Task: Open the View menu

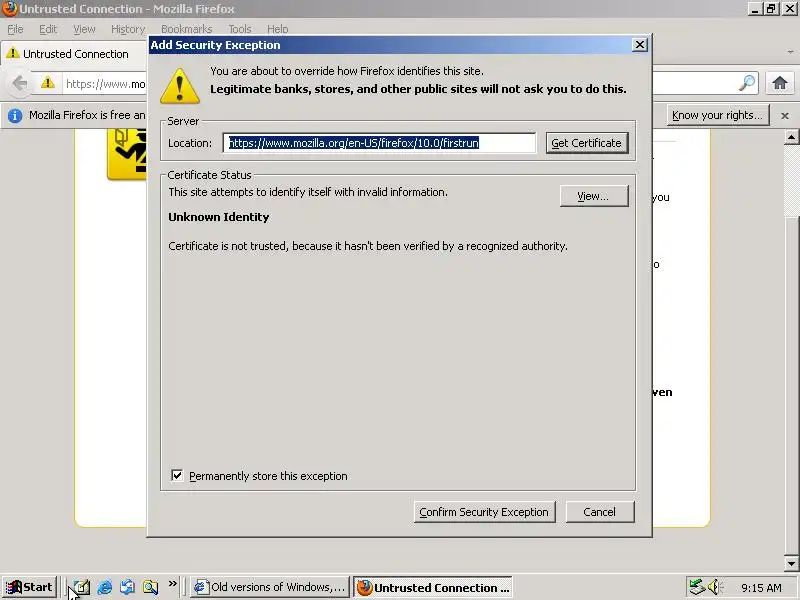Action: tap(84, 29)
